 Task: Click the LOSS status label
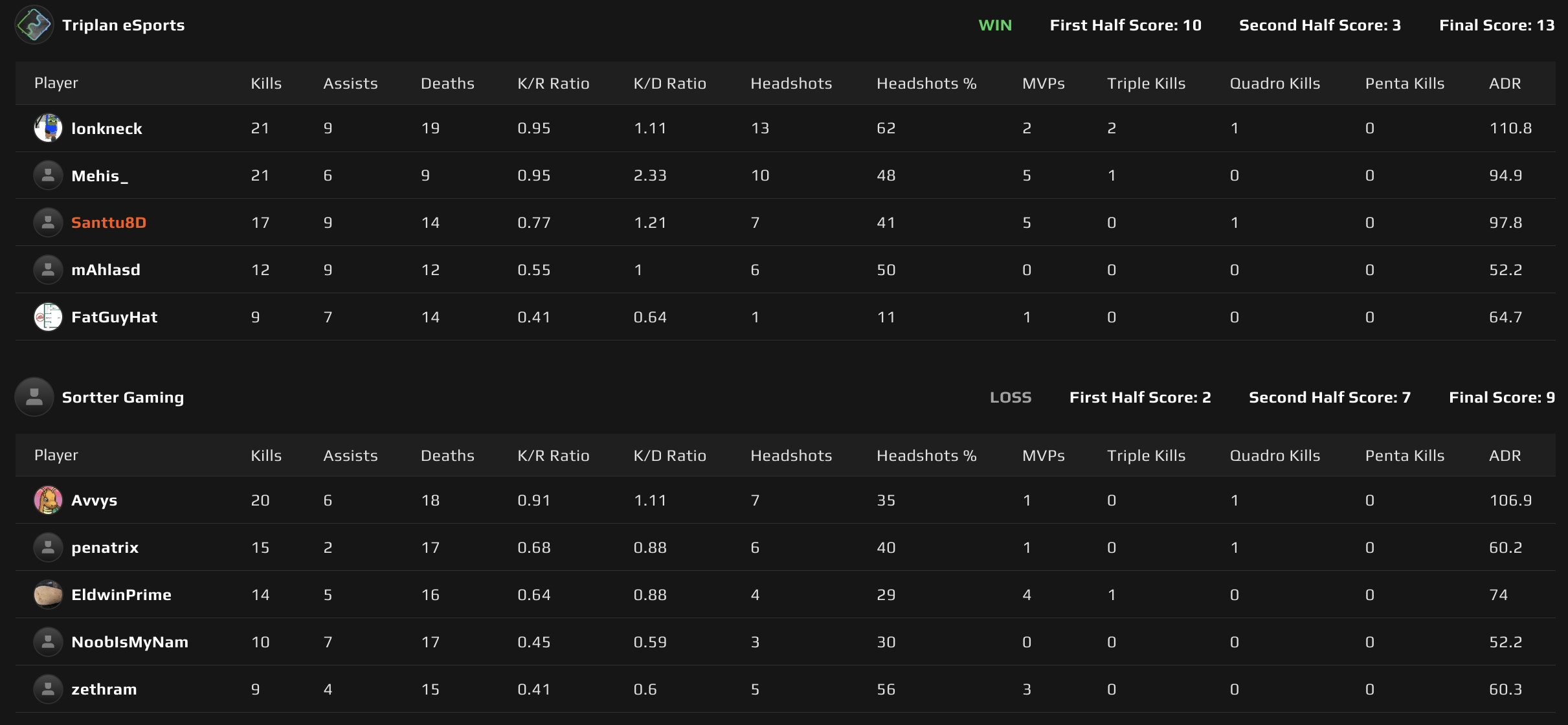pyautogui.click(x=1011, y=397)
